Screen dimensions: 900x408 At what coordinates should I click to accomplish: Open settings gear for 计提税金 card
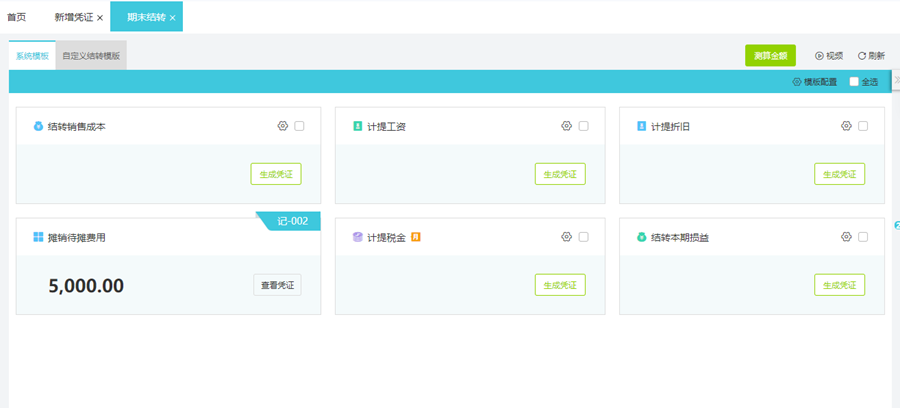(567, 237)
